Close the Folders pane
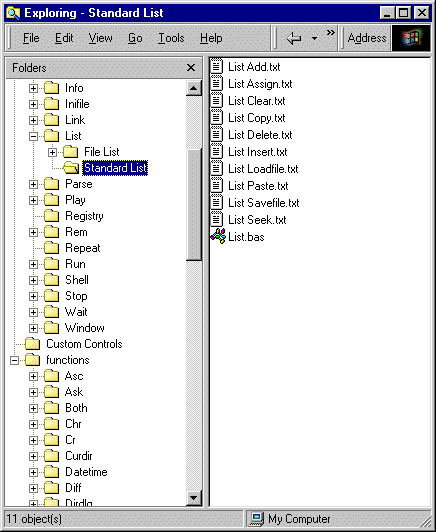 pyautogui.click(x=191, y=68)
